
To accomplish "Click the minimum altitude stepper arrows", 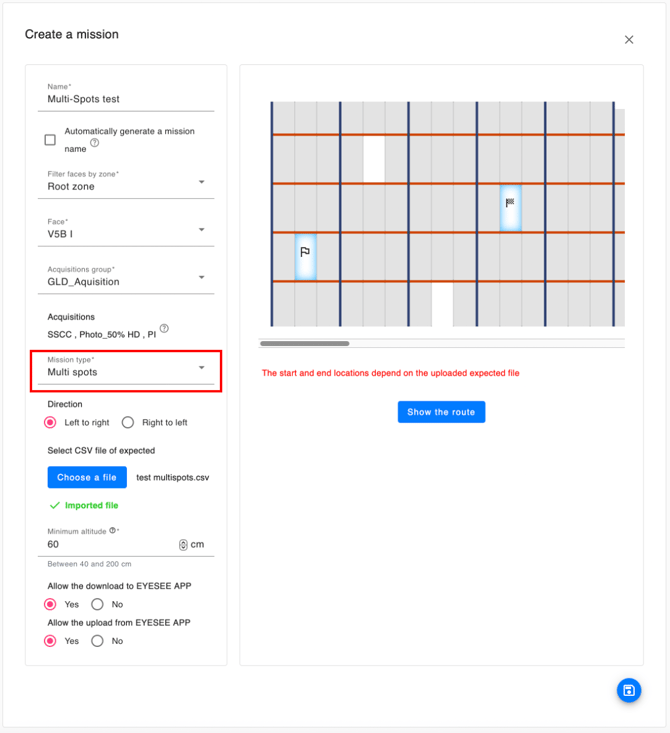I will pyautogui.click(x=183, y=545).
